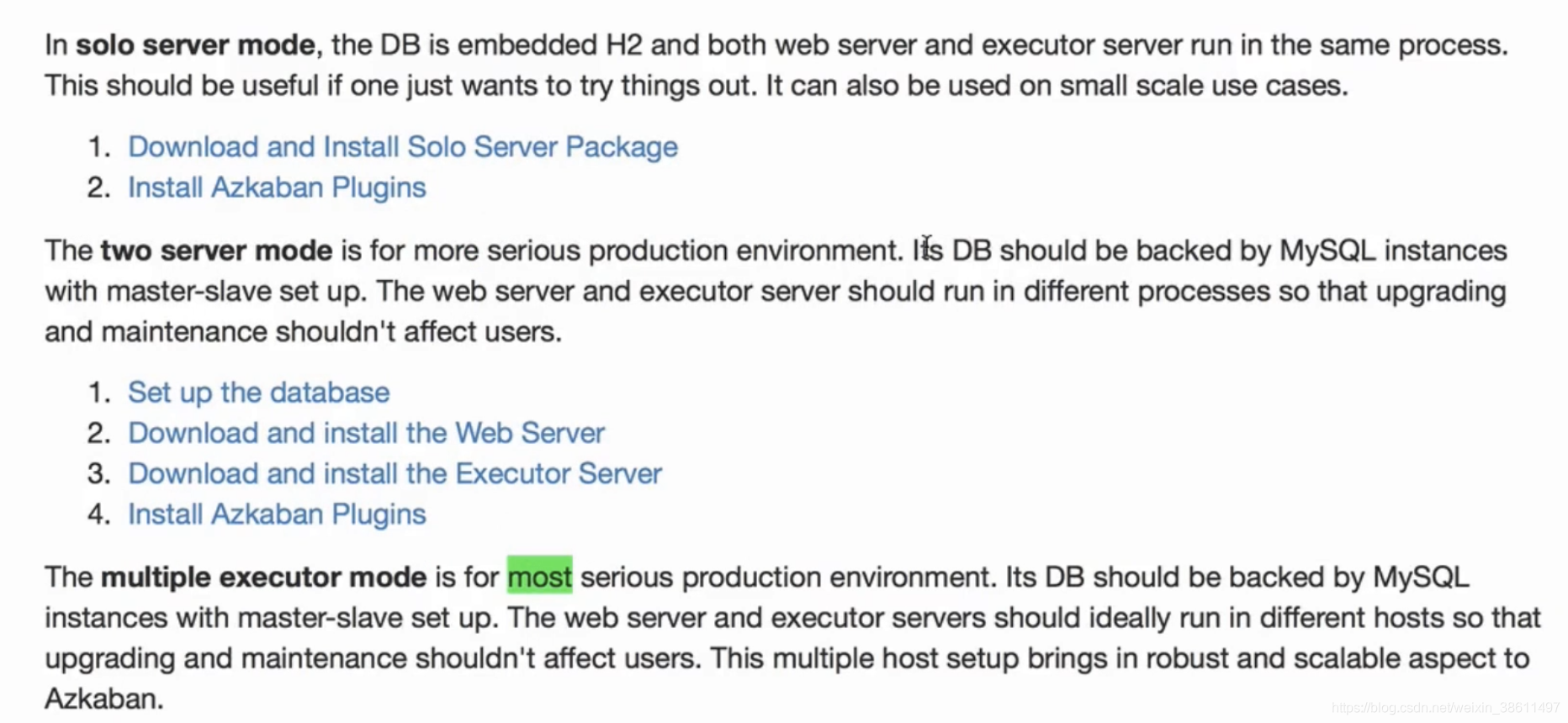Screen dimensions: 1568x723
Task: Open Download and install the Web Server link
Action: coord(366,433)
